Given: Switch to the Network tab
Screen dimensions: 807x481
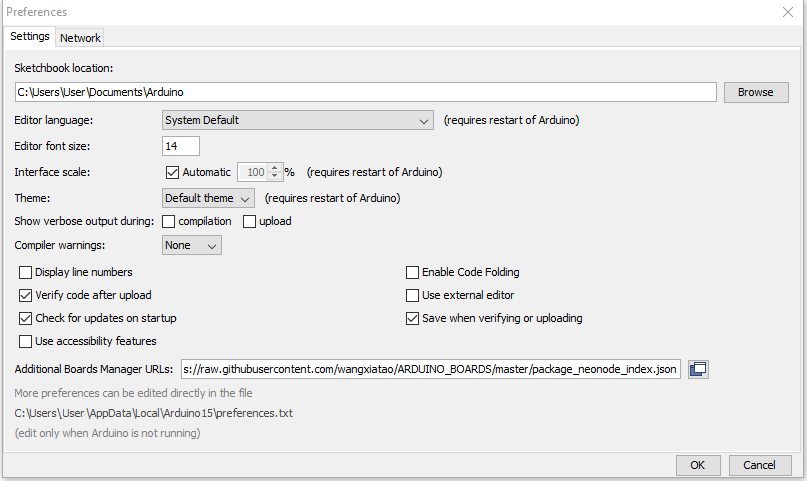Looking at the screenshot, I should pyautogui.click(x=80, y=38).
